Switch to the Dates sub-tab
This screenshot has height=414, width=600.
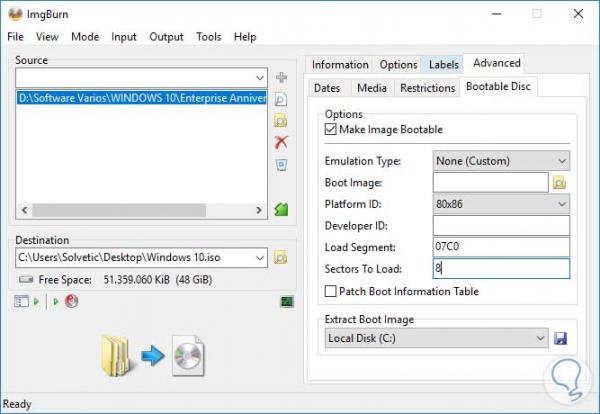326,88
